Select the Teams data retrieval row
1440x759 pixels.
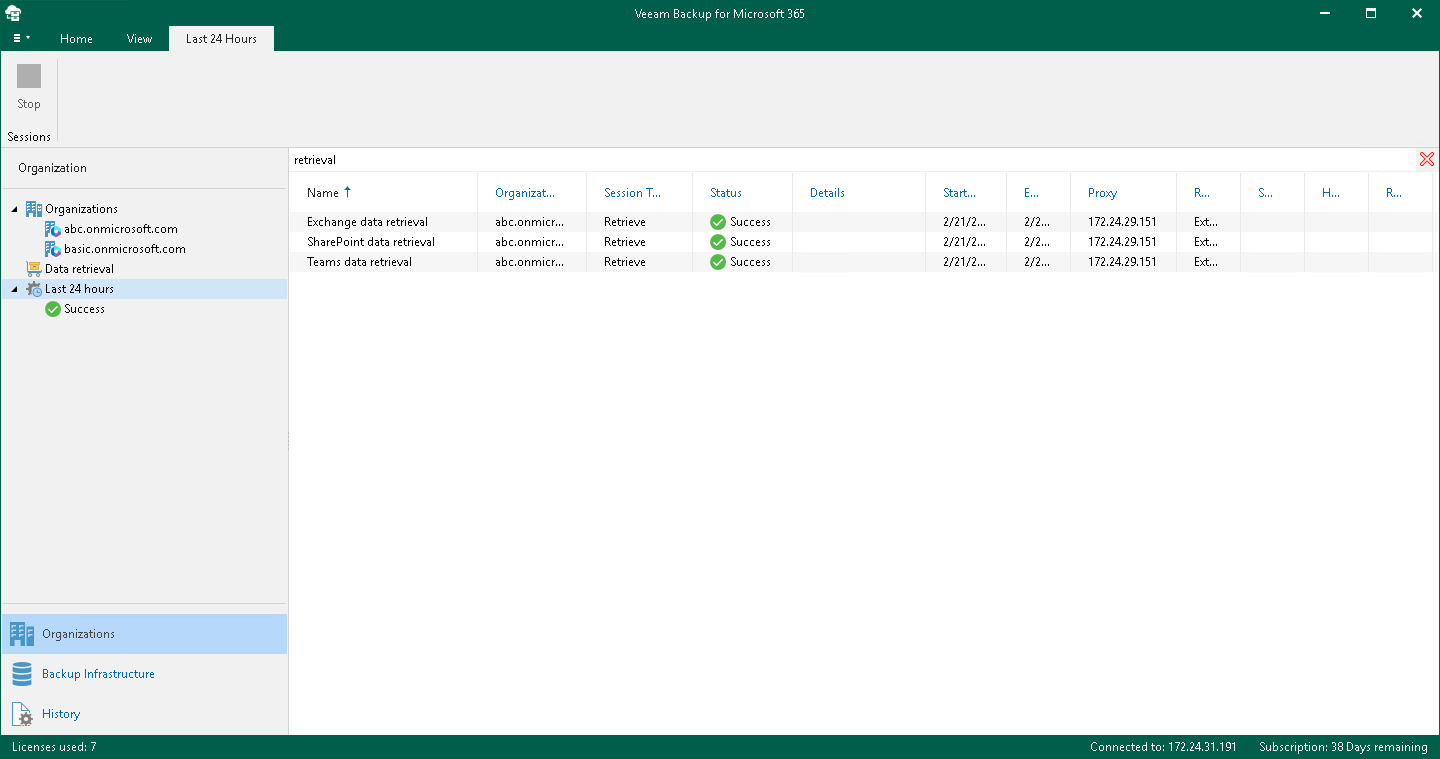pos(863,262)
